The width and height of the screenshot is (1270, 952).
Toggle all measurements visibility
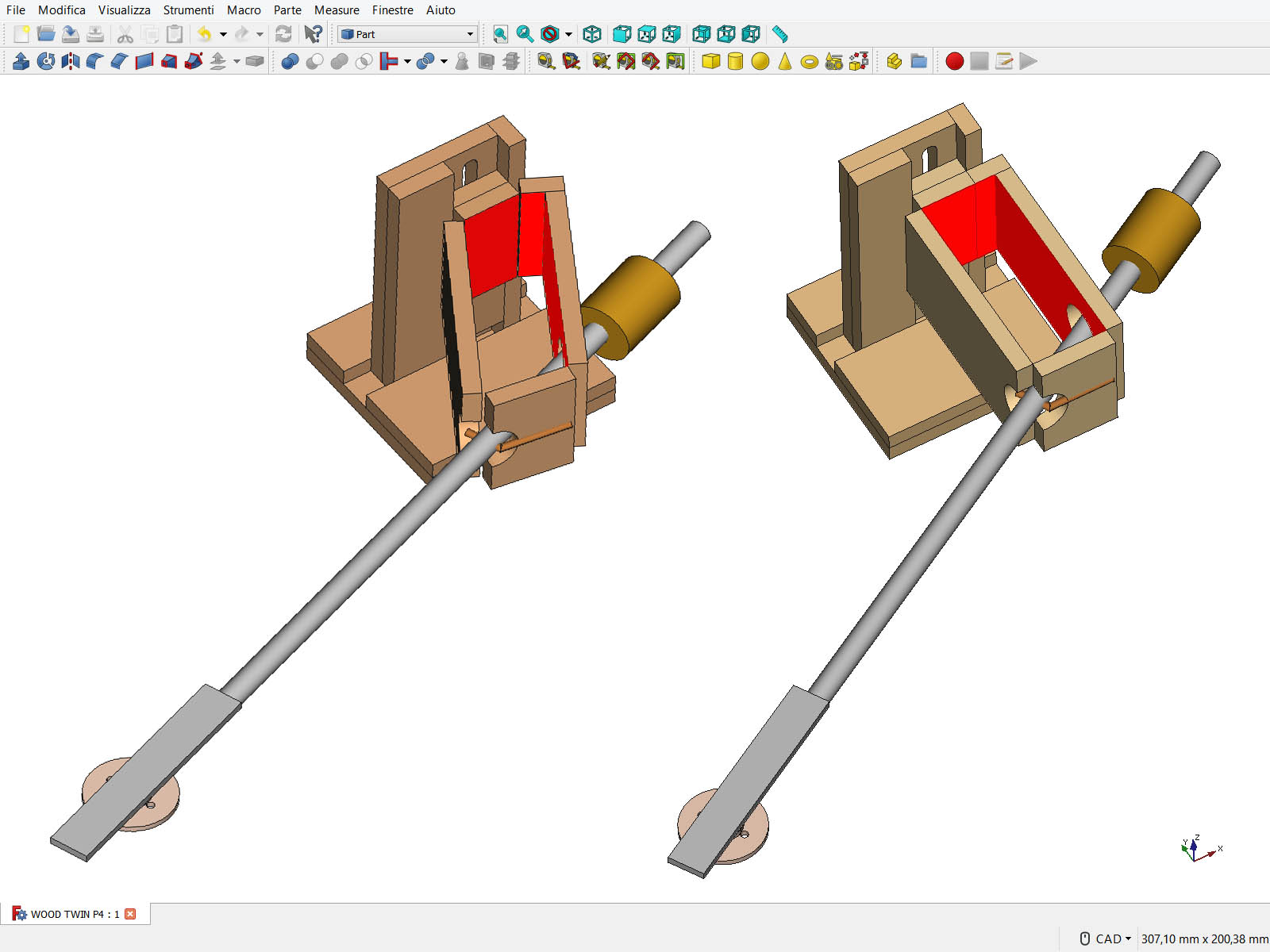(625, 61)
